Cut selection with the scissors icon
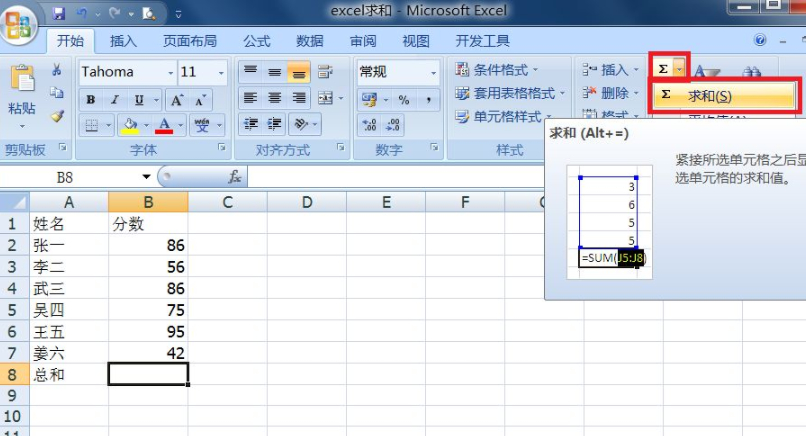 57,69
